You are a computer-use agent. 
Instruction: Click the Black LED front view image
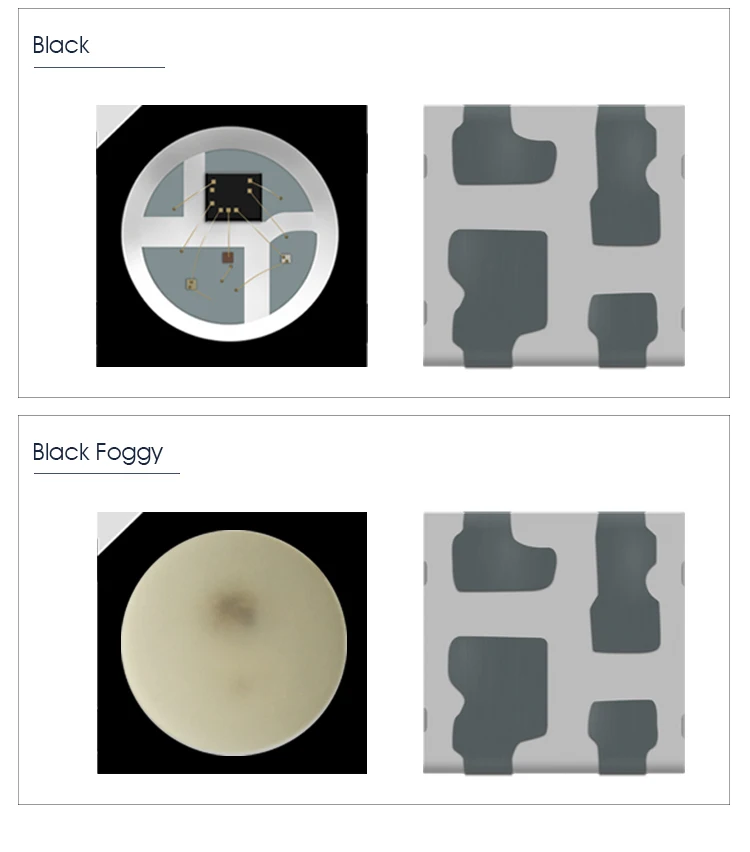tap(232, 236)
